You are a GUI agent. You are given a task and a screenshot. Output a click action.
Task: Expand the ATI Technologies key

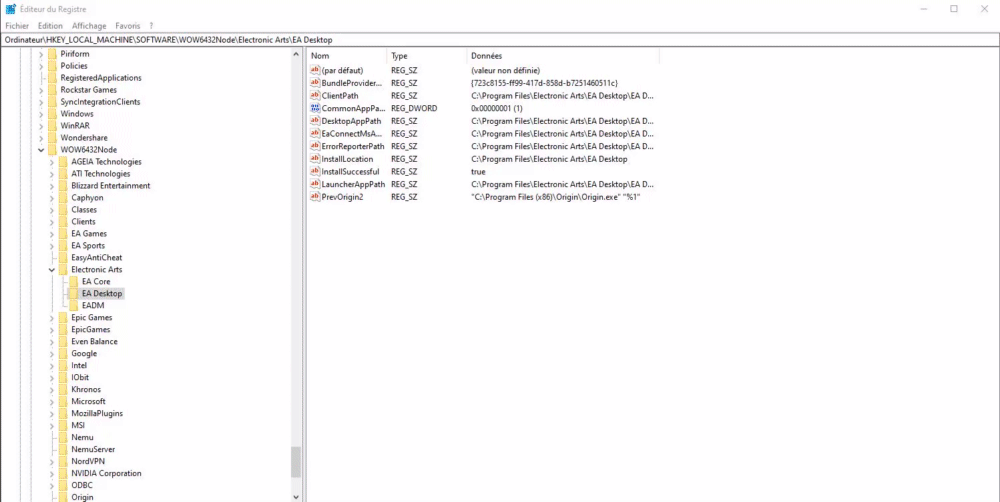(52, 173)
